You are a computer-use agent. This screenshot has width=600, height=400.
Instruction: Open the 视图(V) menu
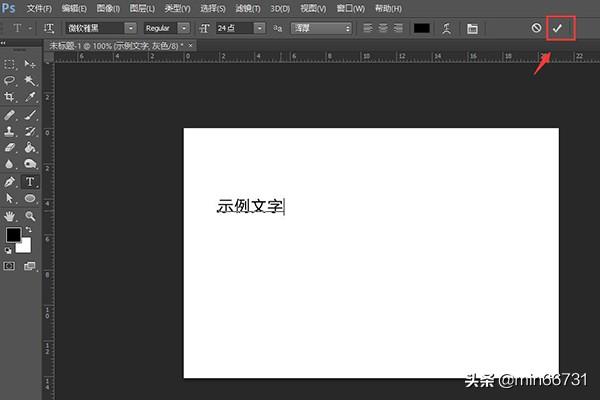click(x=313, y=8)
